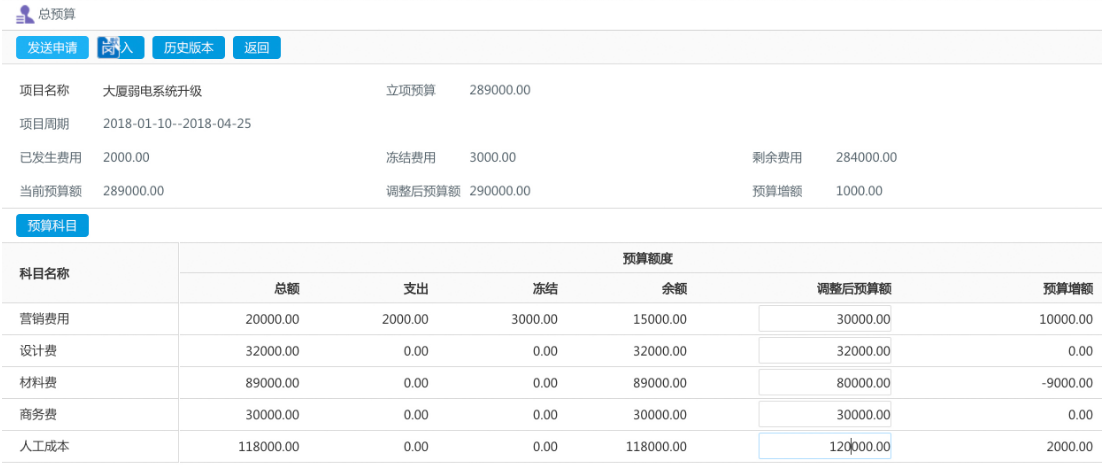The height and width of the screenshot is (473, 1102).
Task: Click the 预算额度 group header
Action: click(x=648, y=259)
